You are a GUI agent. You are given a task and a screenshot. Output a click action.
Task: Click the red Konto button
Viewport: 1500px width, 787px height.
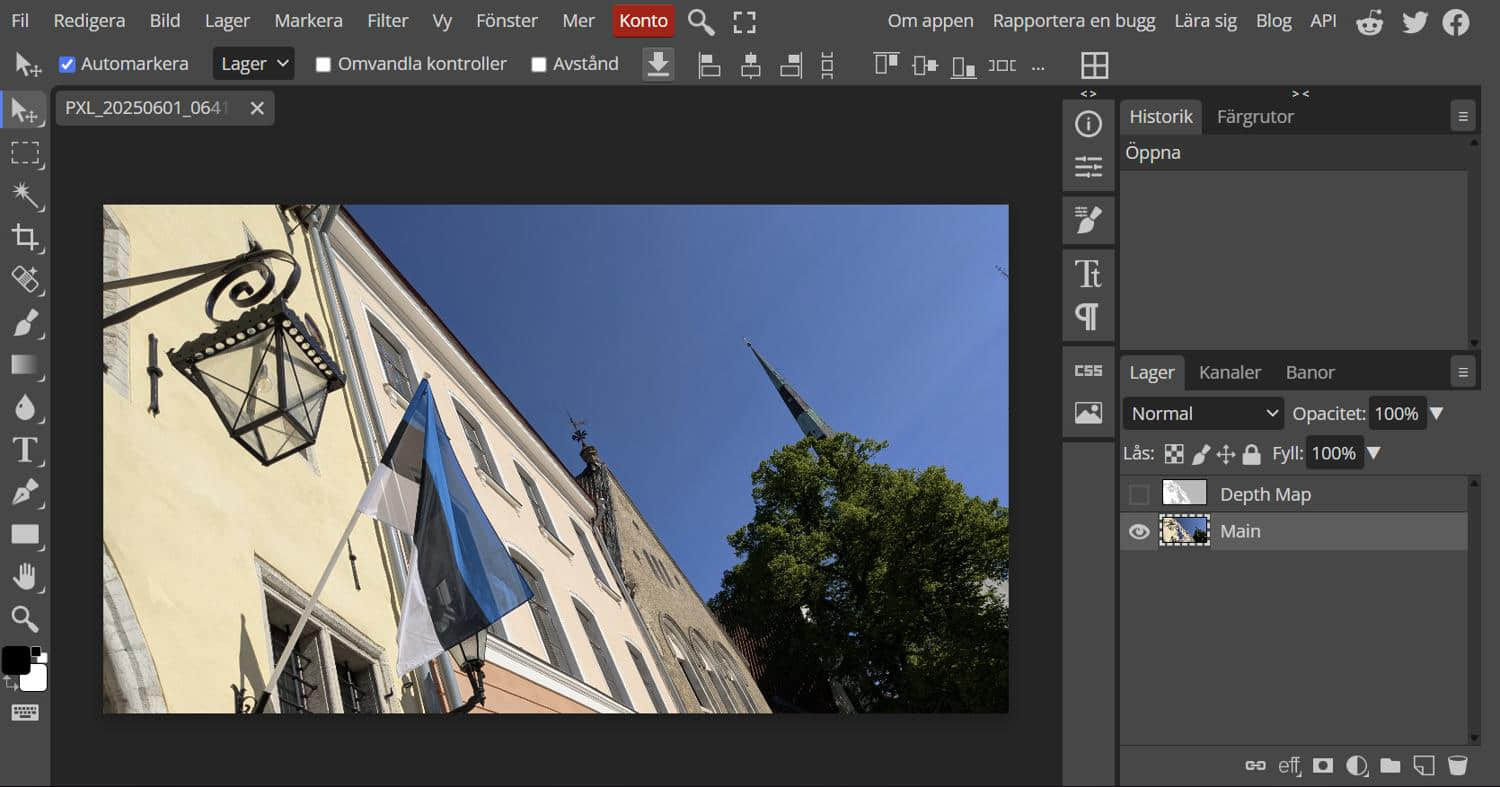tap(643, 21)
